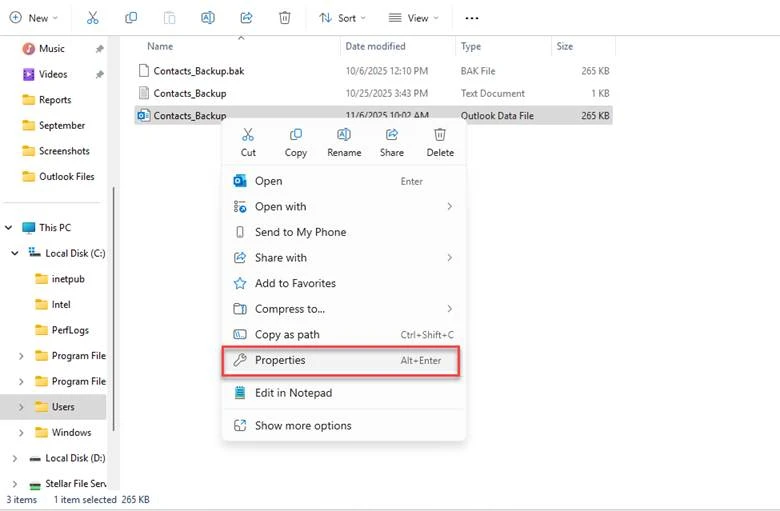Expand the Users folder in sidebar
The height and width of the screenshot is (511, 780).
(x=22, y=407)
